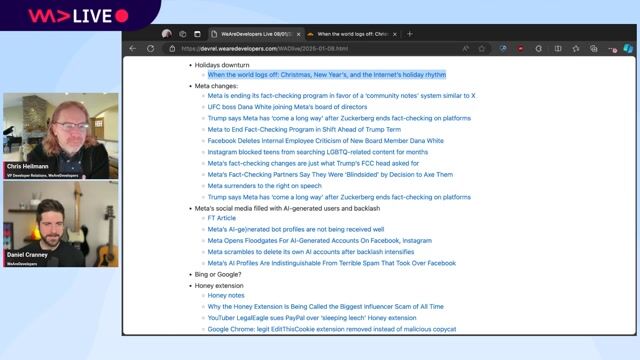This screenshot has height=360, width=640.
Task: Add a new browser tab
Action: click(410, 34)
